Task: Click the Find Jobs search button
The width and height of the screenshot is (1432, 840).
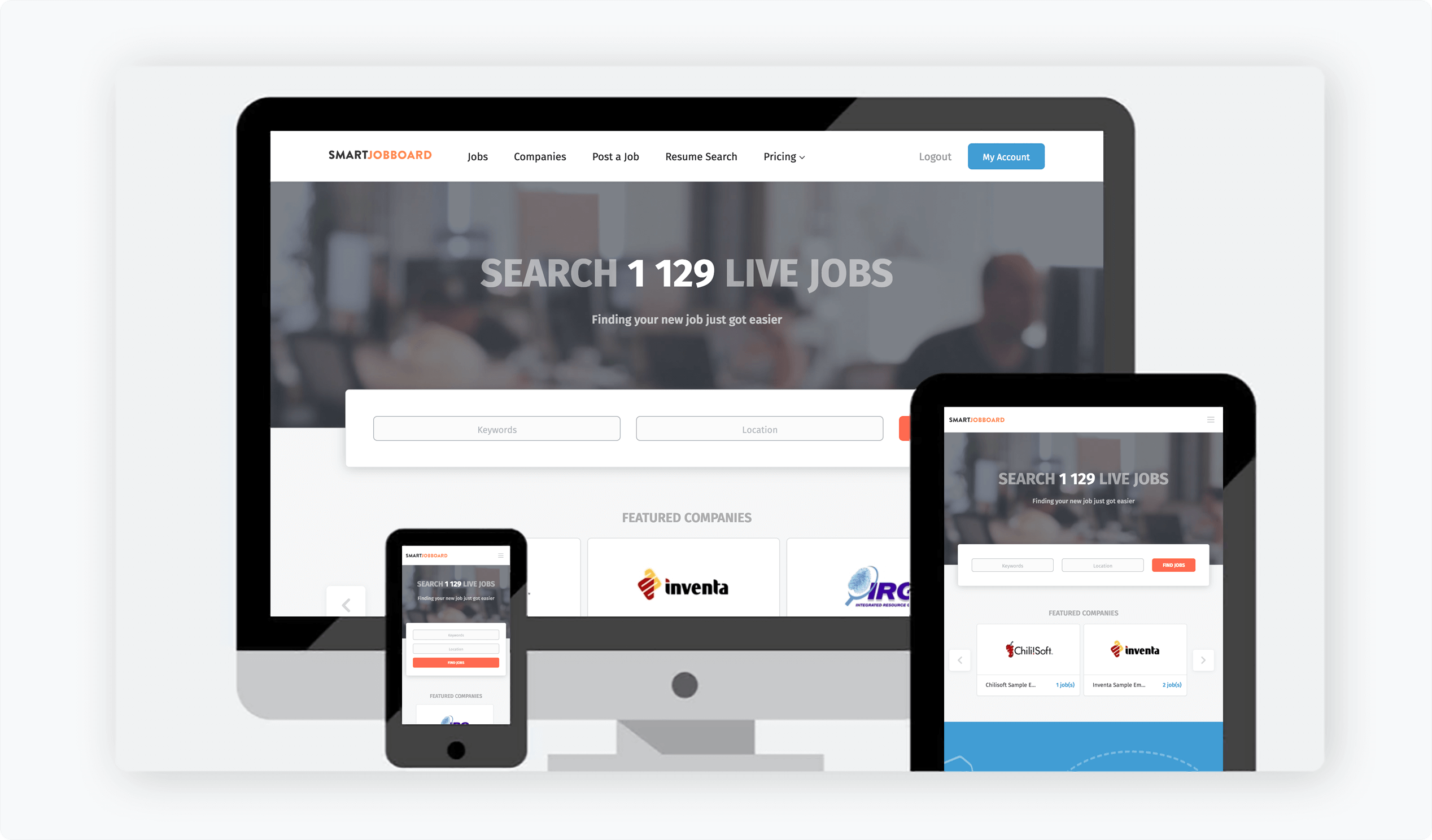Action: pos(1174,565)
